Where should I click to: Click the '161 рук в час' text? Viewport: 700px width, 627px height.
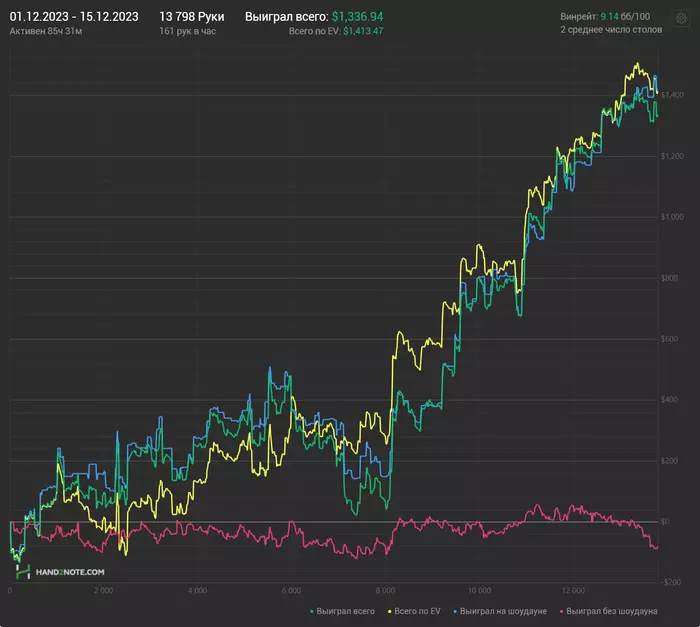(x=188, y=31)
